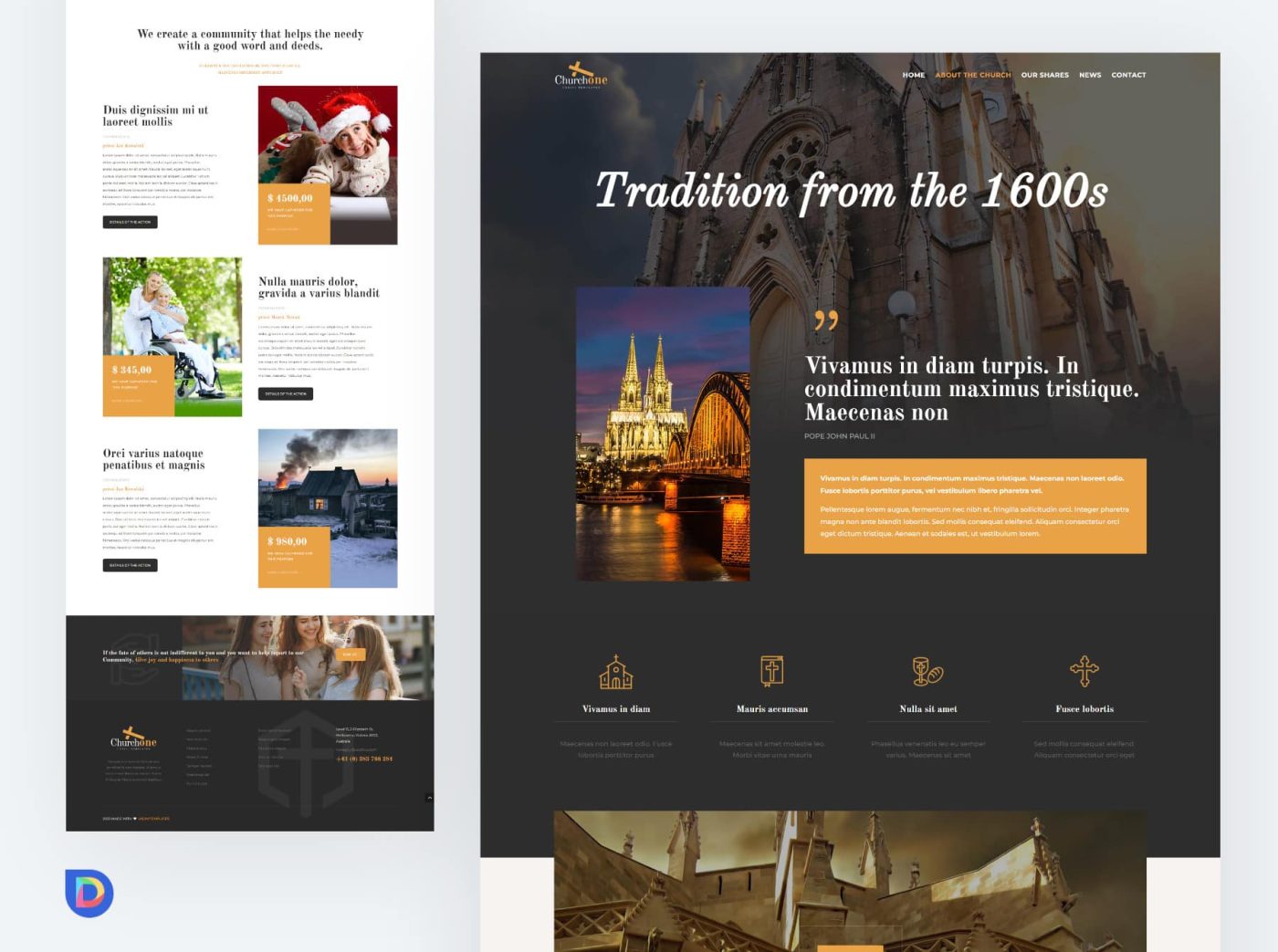Viewport: 1278px width, 952px height.
Task: Click the Churchone footer logo
Action: (133, 738)
